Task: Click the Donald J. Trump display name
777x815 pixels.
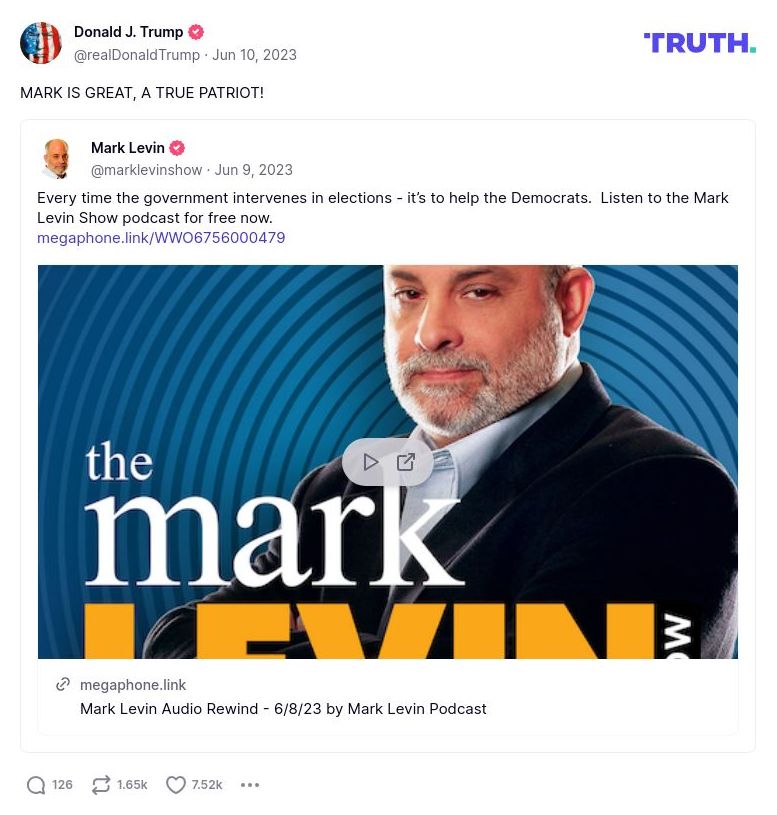Action: [x=128, y=32]
